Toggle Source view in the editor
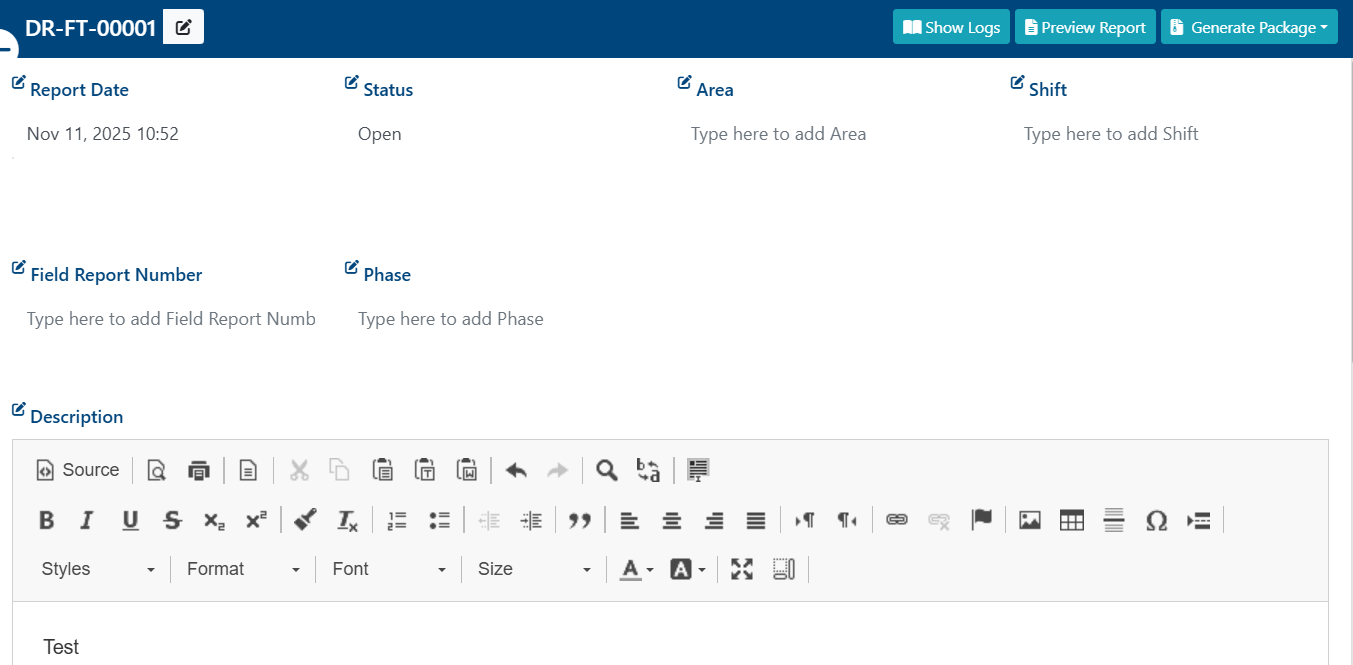The image size is (1353, 665). 77,470
